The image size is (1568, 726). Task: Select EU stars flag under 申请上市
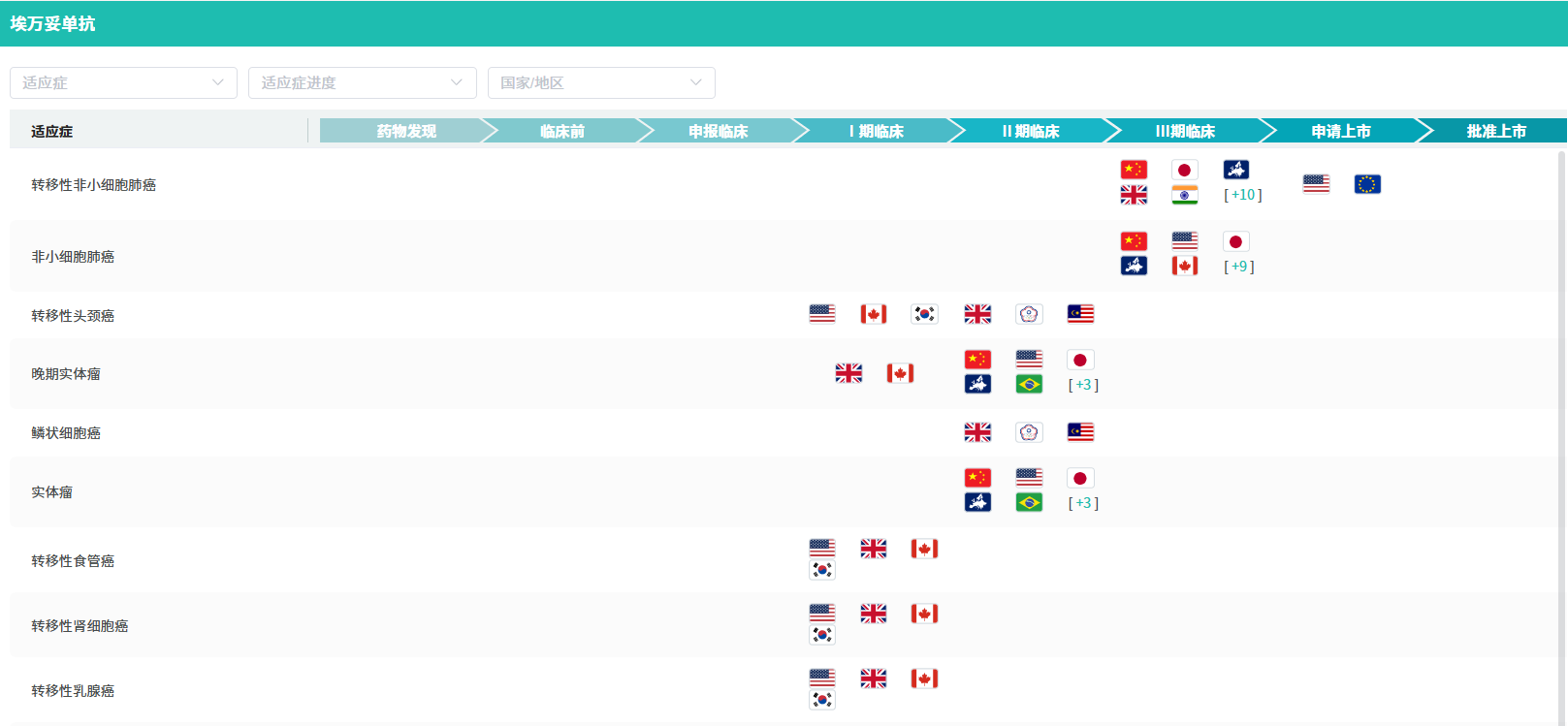pos(1367,184)
